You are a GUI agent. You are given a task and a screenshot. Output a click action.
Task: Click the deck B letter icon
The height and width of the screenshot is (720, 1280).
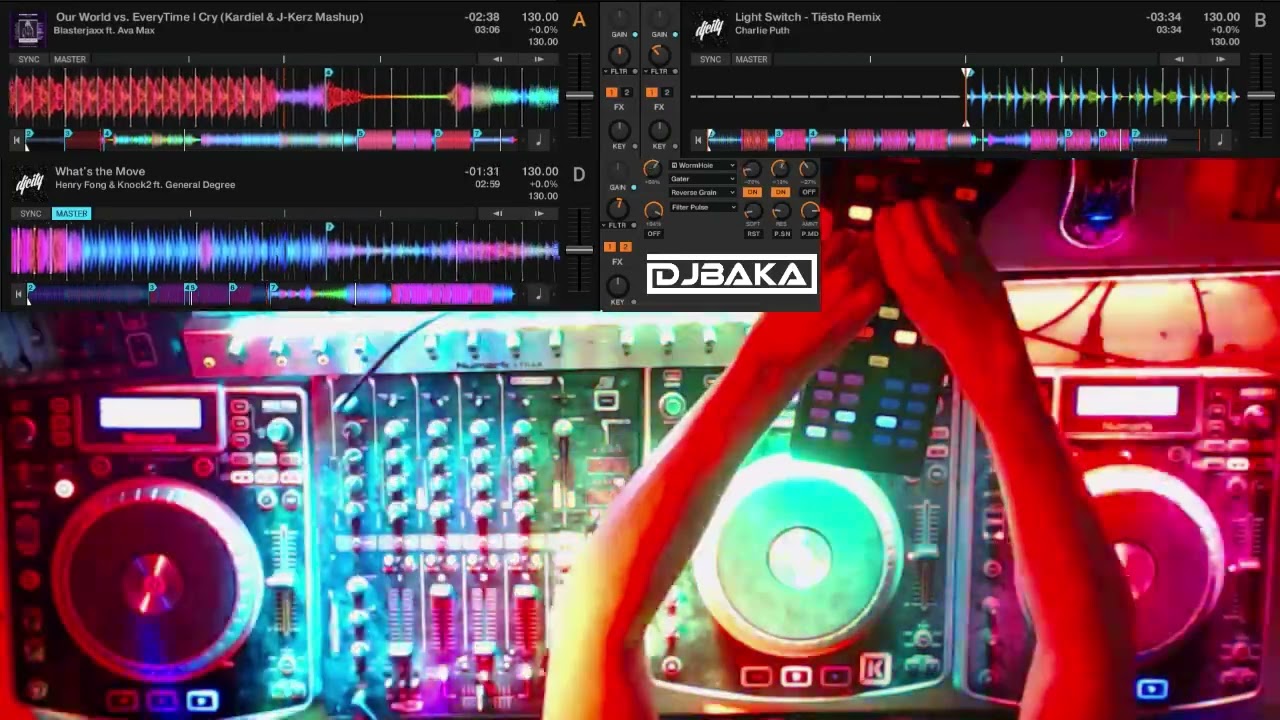click(x=1261, y=19)
